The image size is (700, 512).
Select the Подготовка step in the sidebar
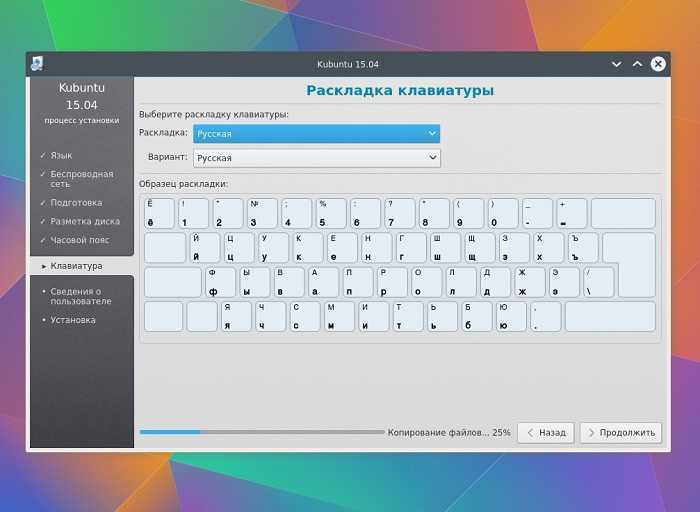tap(76, 203)
